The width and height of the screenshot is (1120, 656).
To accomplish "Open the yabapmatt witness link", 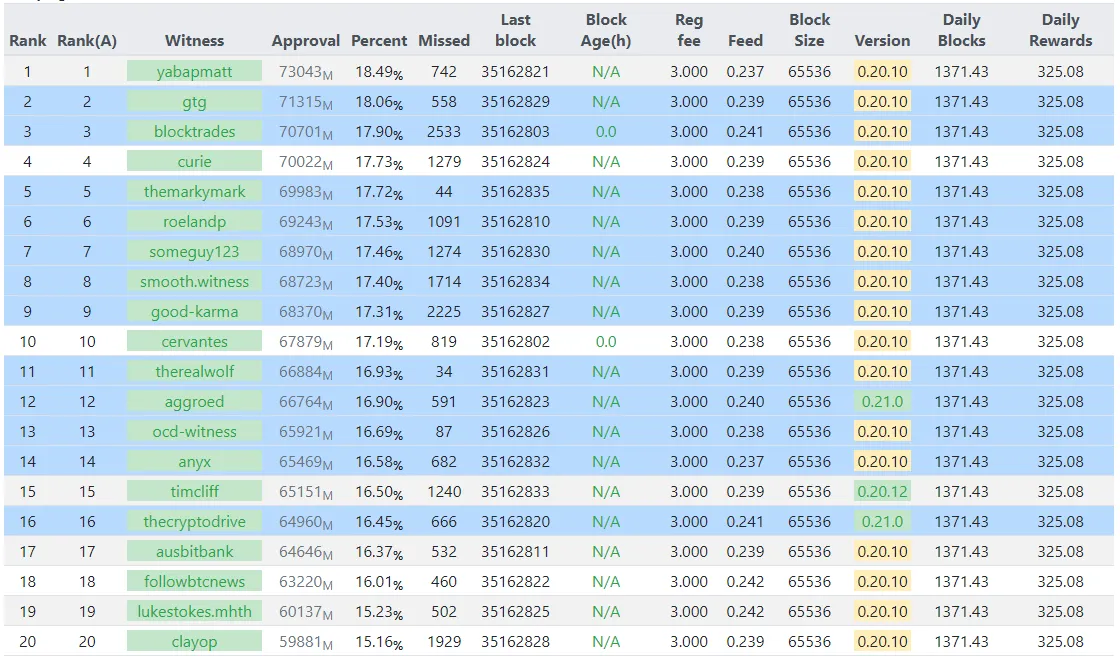I will 194,71.
